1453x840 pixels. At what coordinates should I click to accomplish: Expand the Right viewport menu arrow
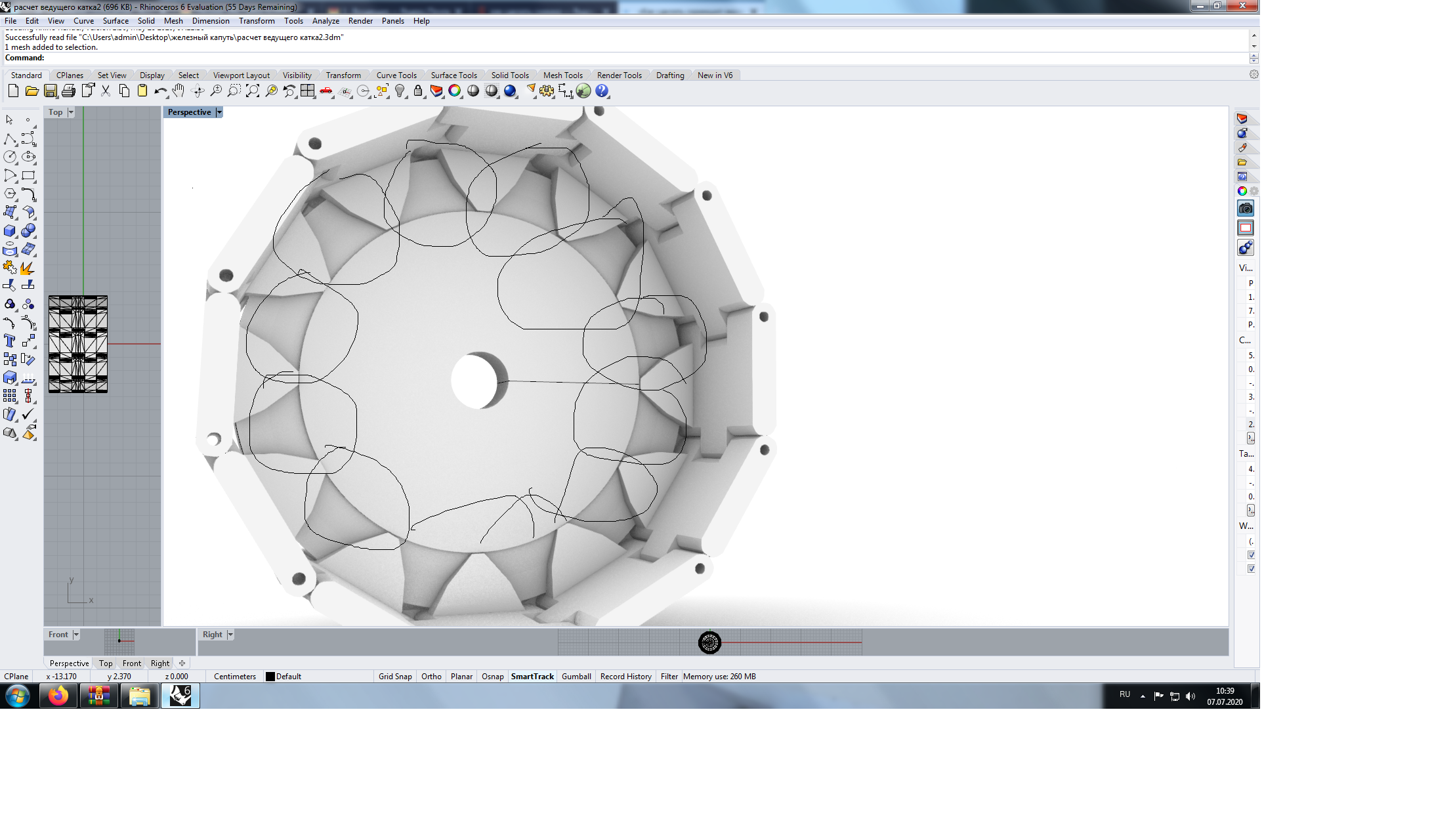[x=230, y=635]
